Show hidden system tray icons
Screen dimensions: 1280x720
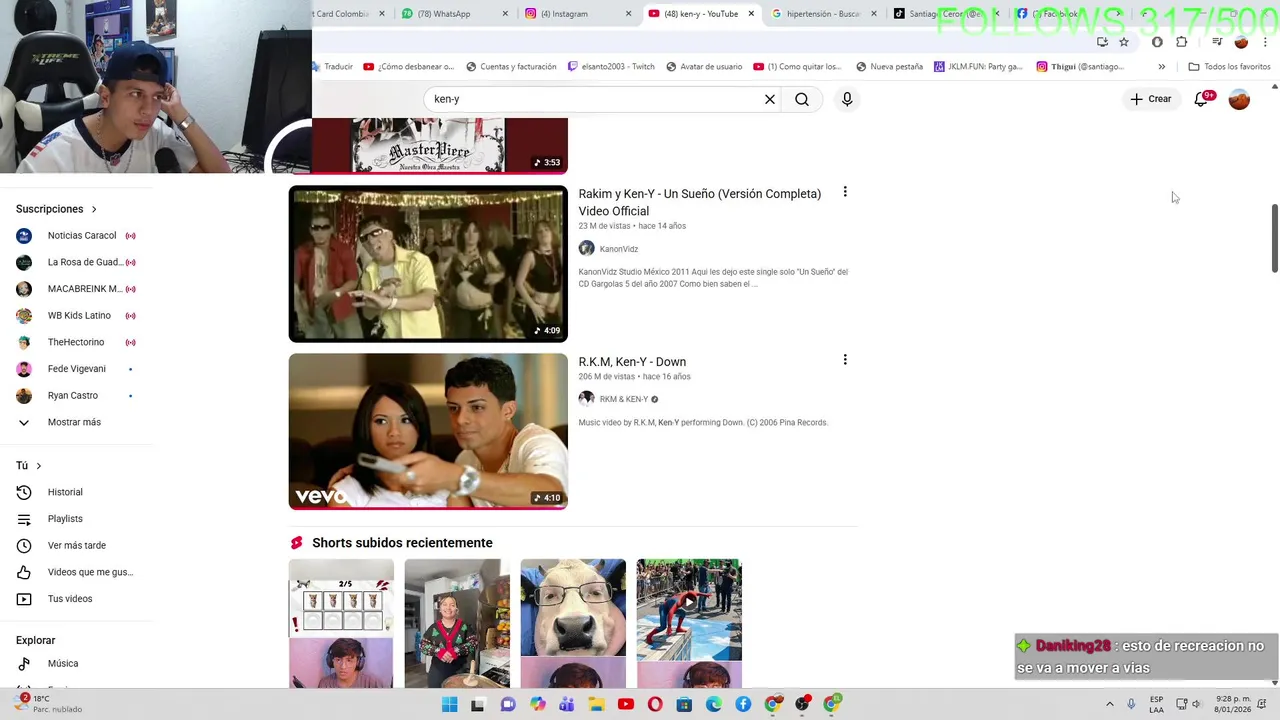[1110, 705]
